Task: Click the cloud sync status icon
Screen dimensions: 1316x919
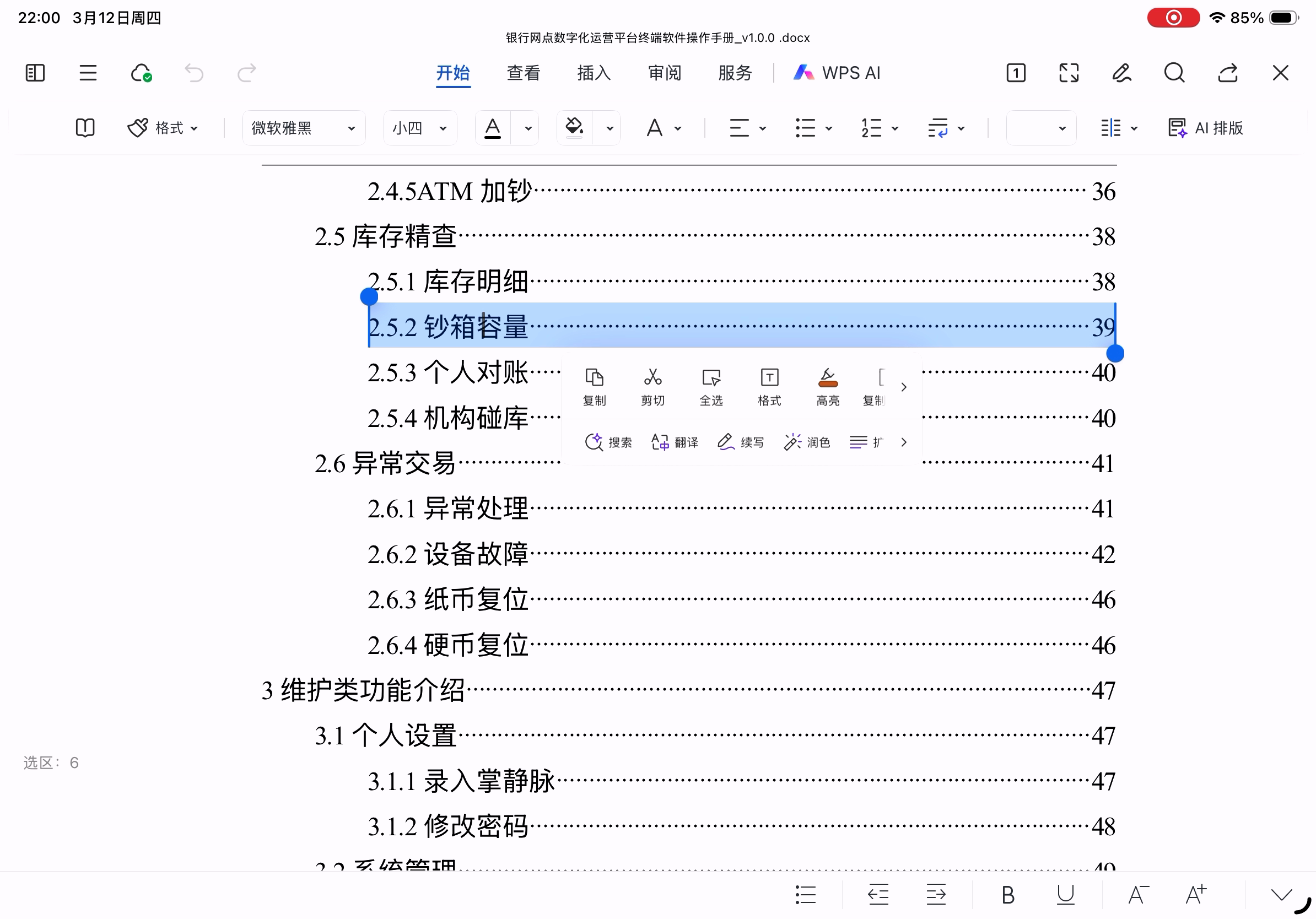Action: coord(141,73)
